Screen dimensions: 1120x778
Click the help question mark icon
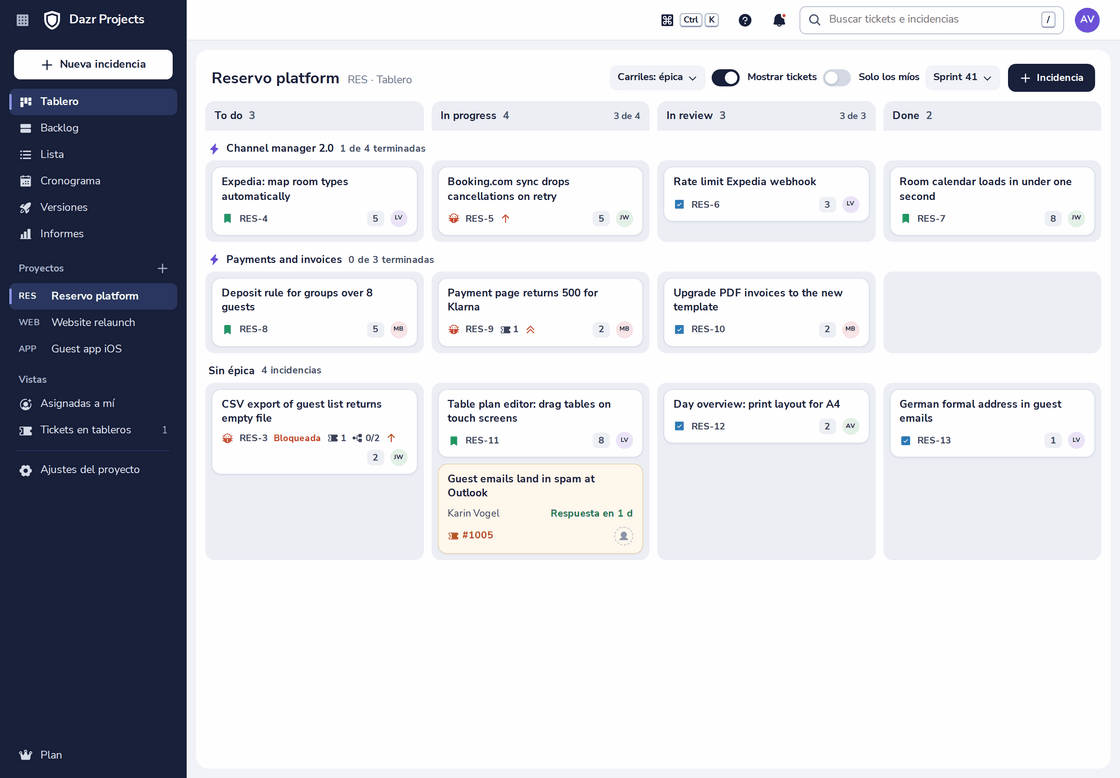[745, 20]
